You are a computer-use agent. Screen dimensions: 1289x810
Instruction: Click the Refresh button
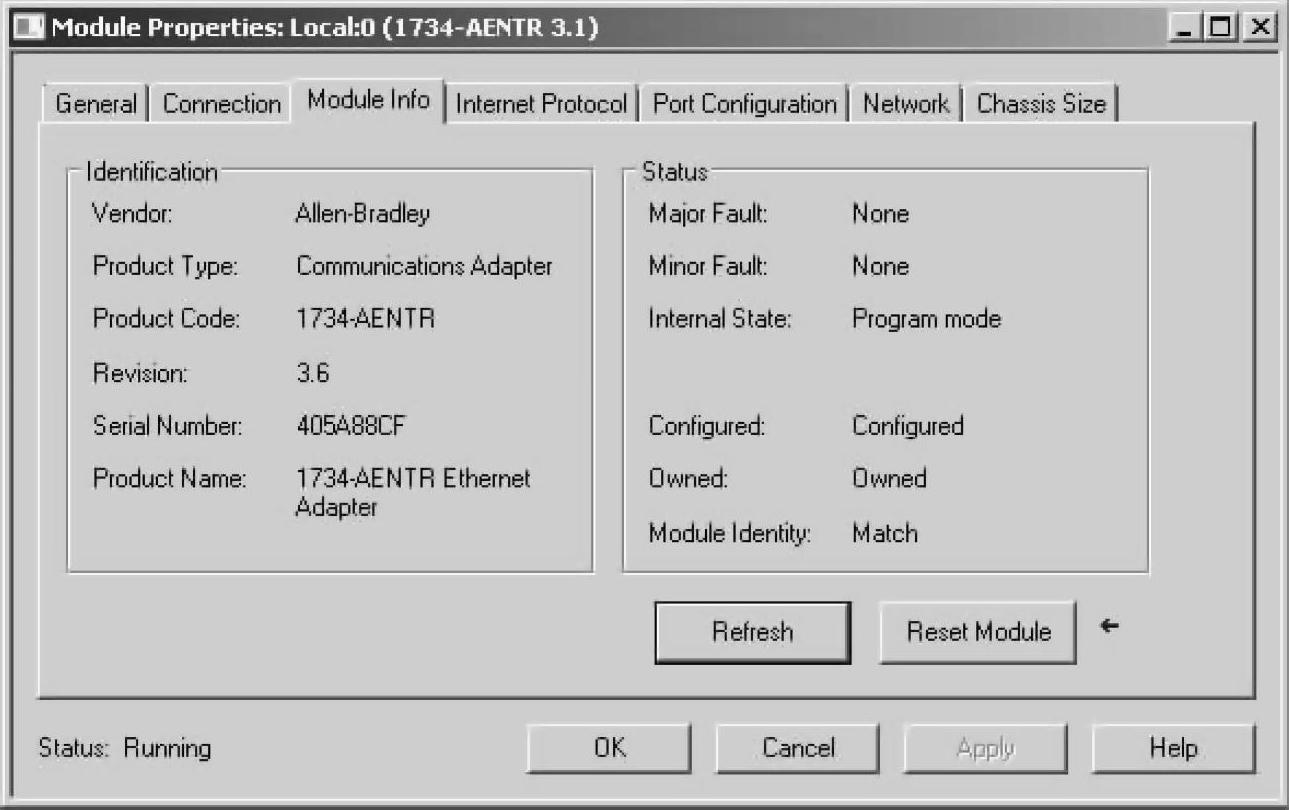pyautogui.click(x=753, y=632)
